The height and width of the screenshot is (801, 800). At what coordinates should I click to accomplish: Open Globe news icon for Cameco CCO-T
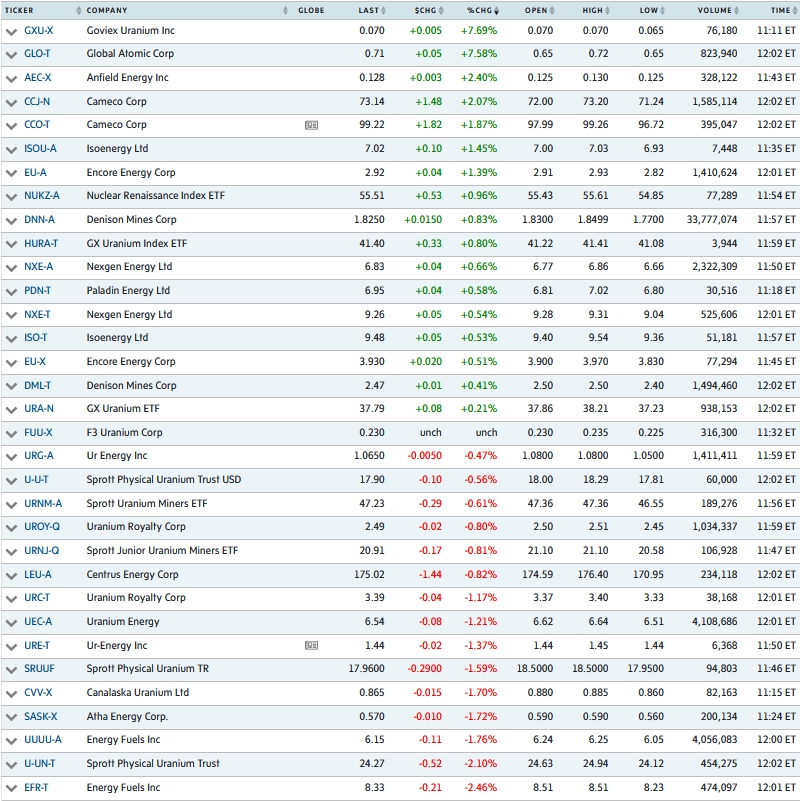[311, 125]
